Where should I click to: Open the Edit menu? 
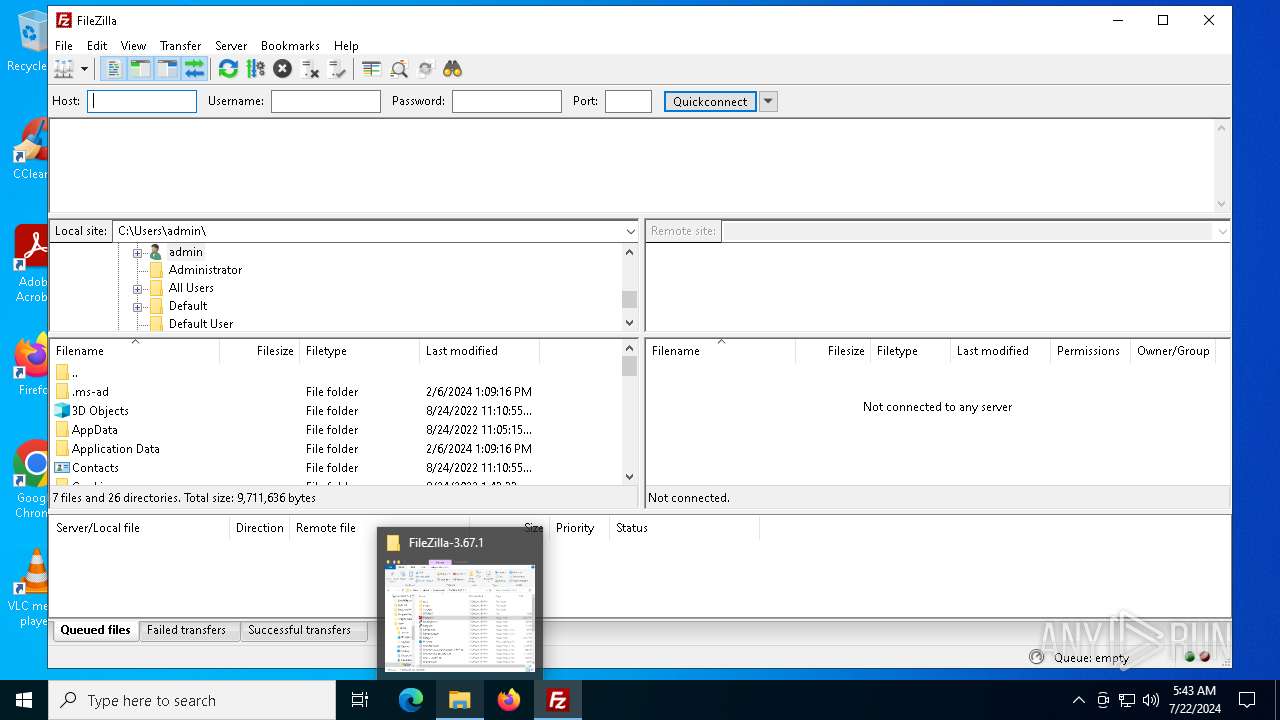tap(97, 46)
